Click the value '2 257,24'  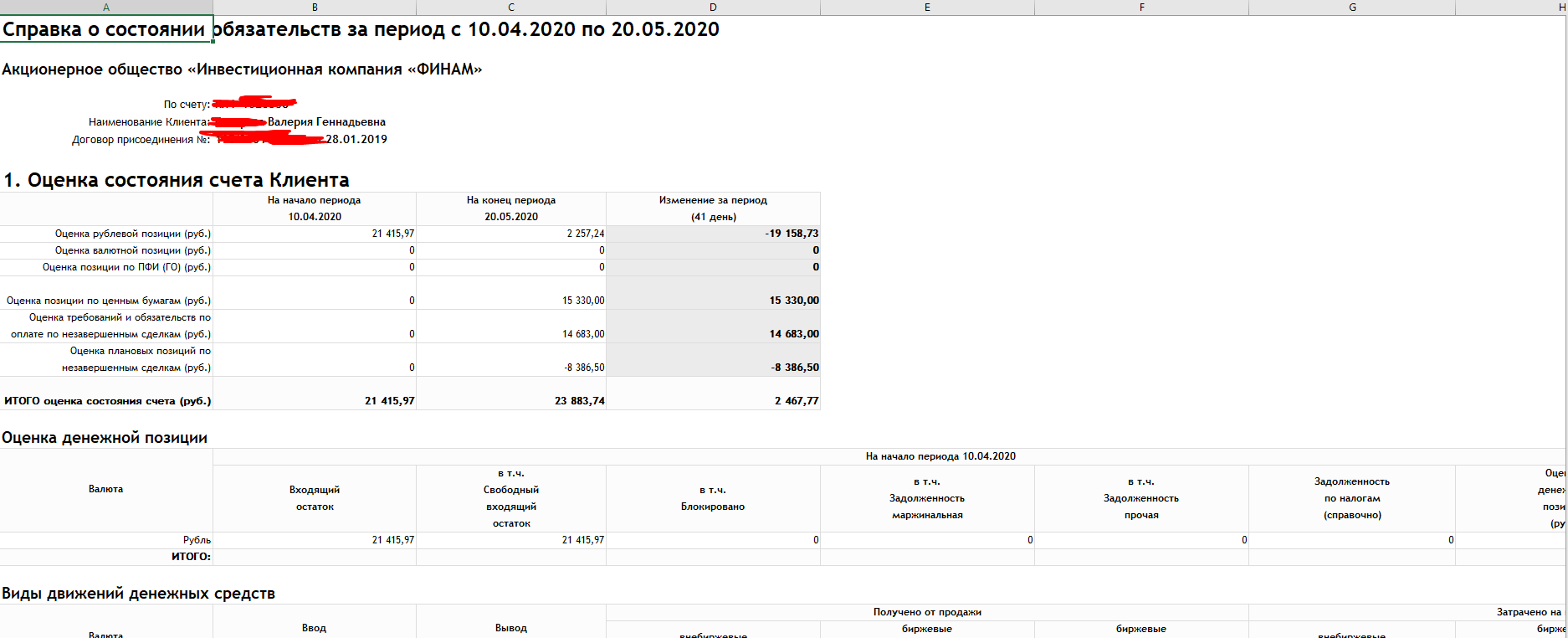585,234
